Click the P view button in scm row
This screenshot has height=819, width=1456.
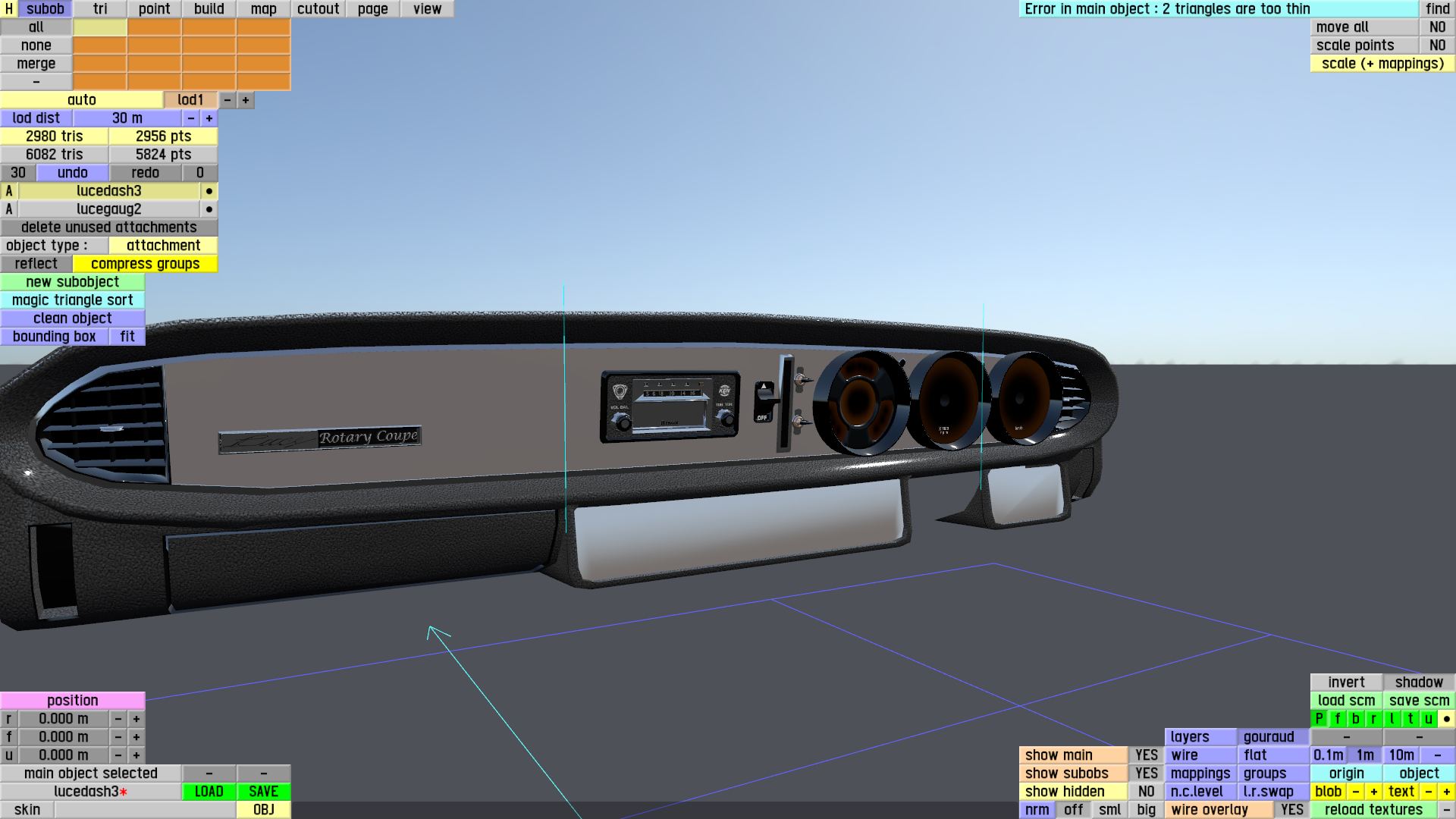coord(1319,719)
